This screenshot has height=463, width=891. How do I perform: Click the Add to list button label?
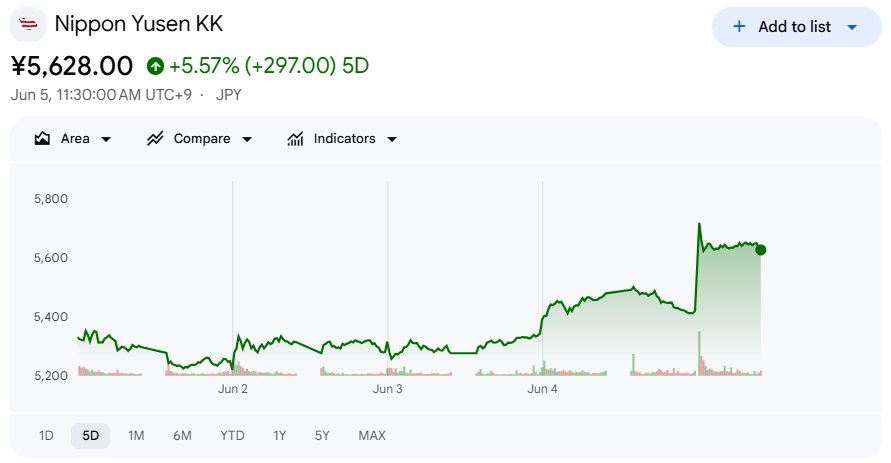(794, 27)
